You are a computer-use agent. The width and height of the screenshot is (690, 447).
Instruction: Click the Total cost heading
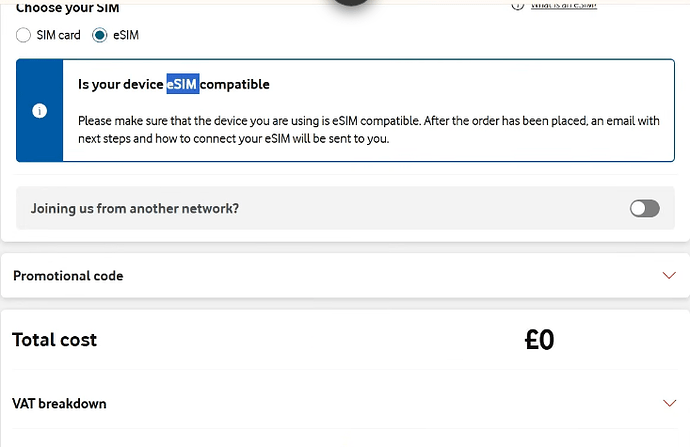point(55,340)
